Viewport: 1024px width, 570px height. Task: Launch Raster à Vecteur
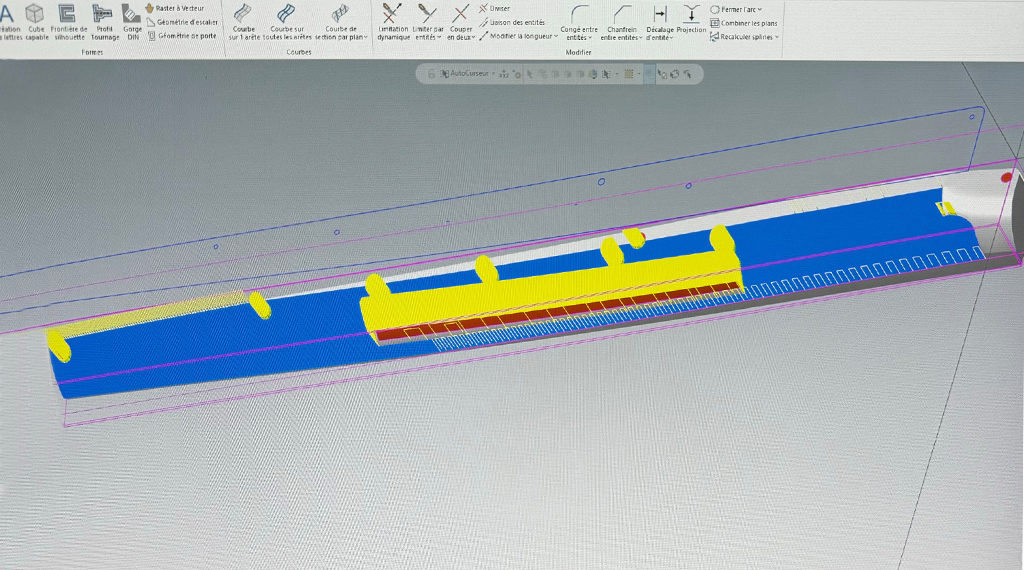tap(174, 8)
